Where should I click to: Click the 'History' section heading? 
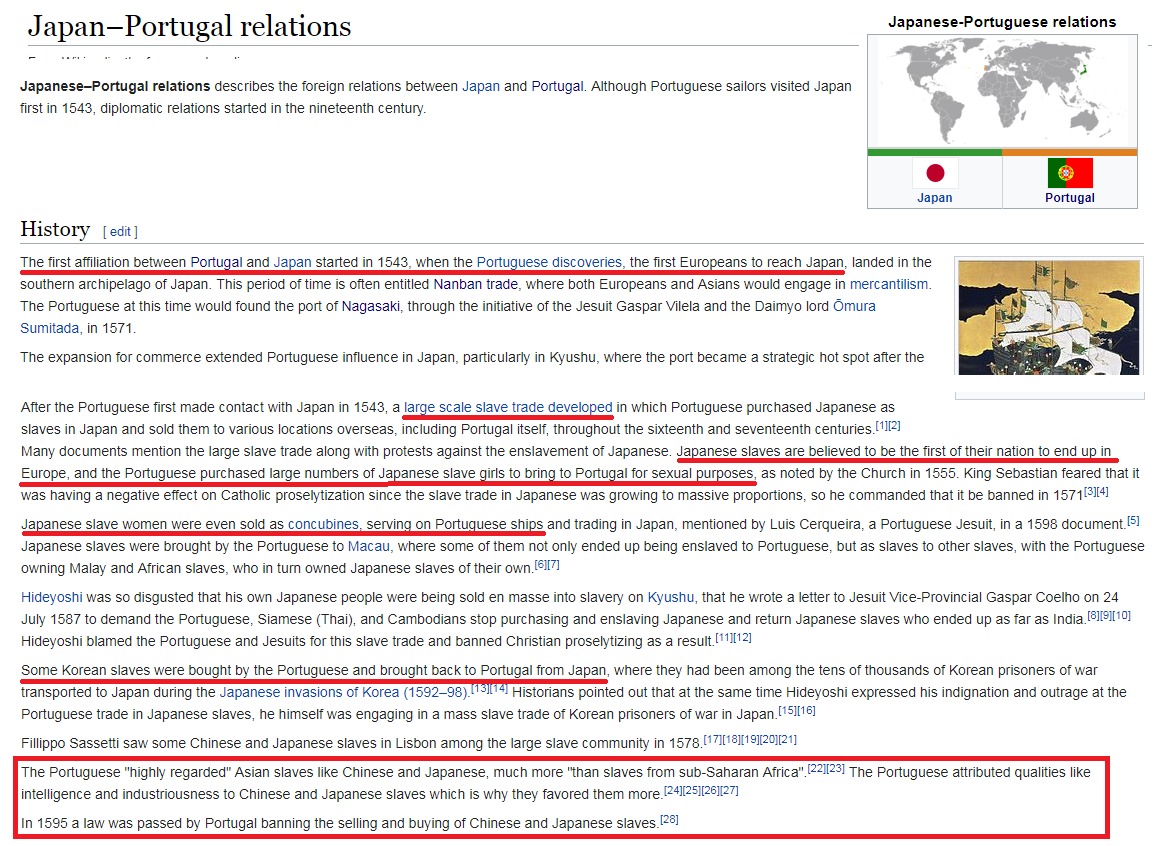coord(55,229)
